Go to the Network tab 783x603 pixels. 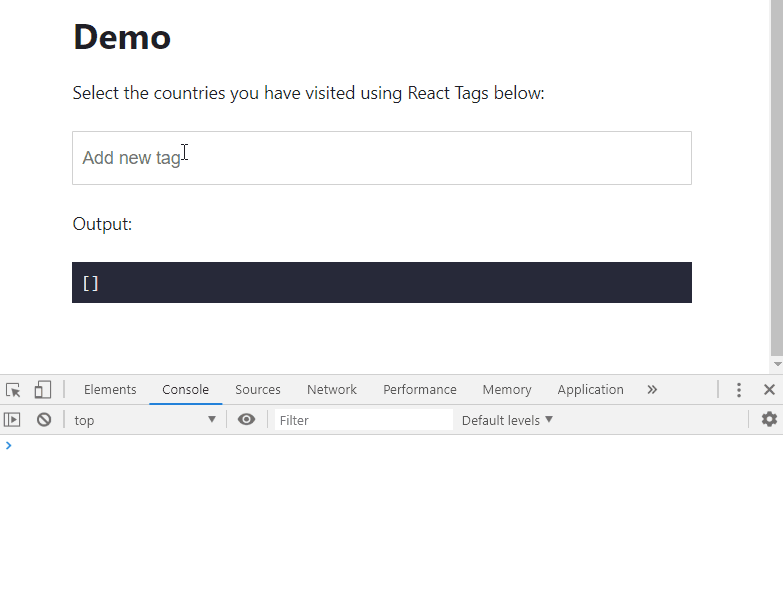point(332,390)
